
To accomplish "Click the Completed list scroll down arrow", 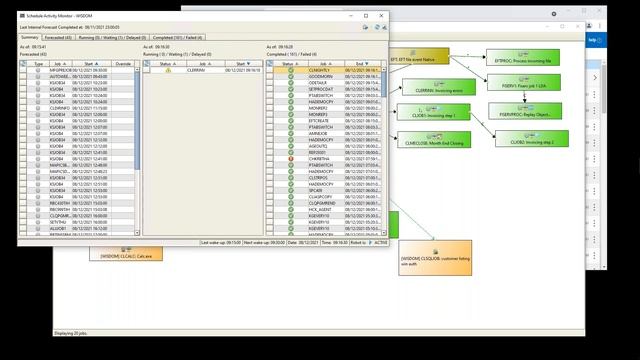I will coord(384,233).
